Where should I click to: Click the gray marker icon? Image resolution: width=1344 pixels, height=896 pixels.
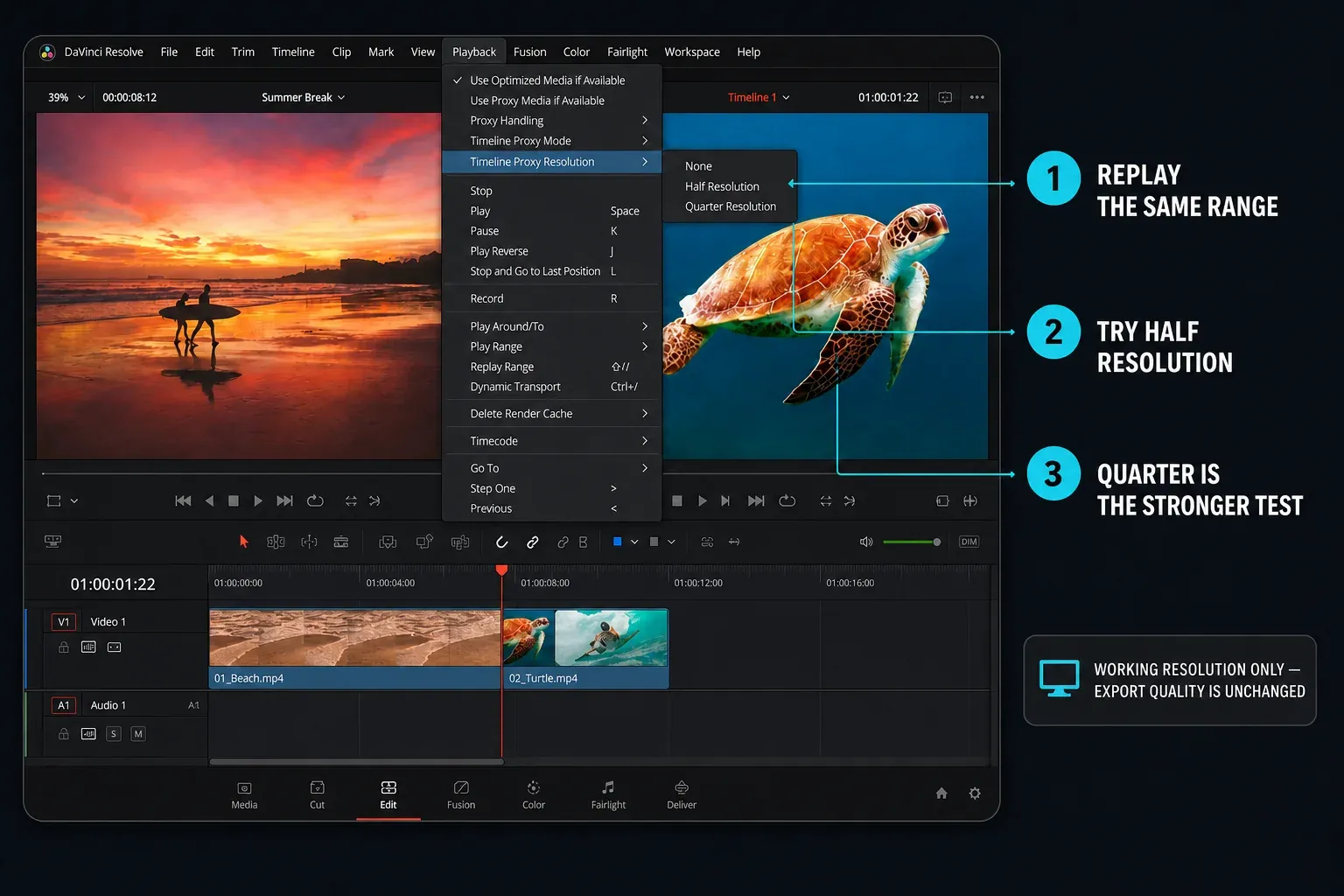coord(654,542)
